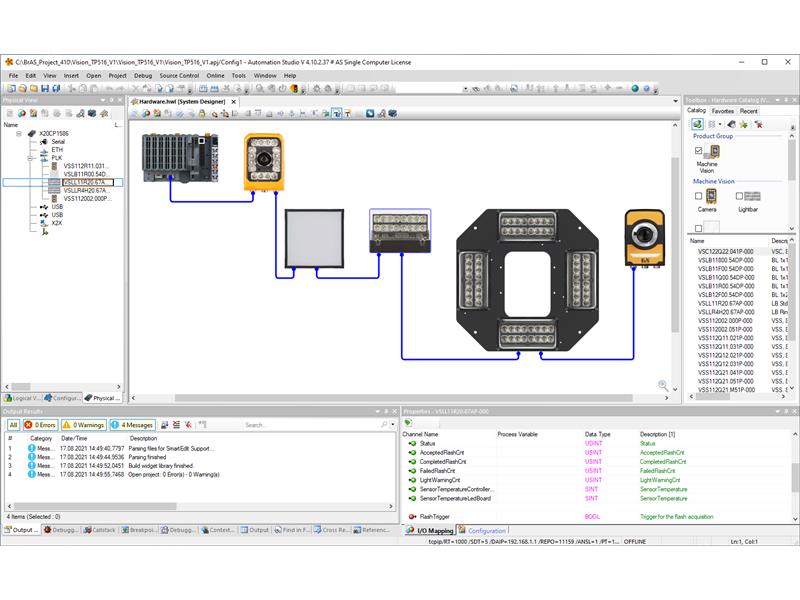The height and width of the screenshot is (600, 800).
Task: Open the Output search options dropdown
Action: coord(393,424)
